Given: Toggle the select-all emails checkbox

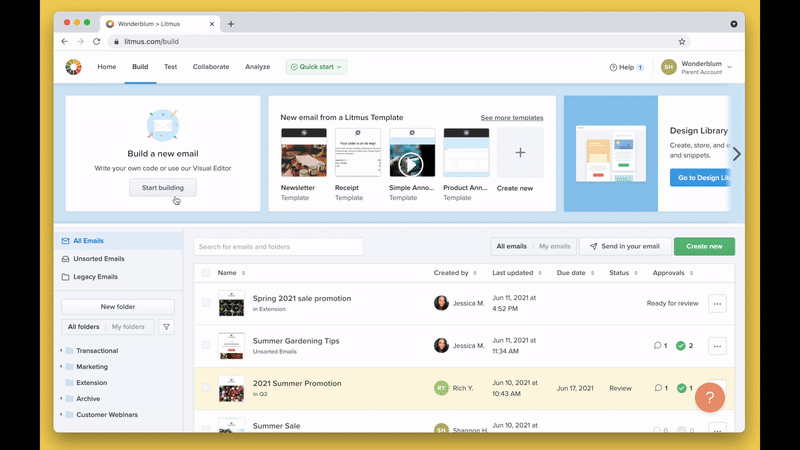Looking at the screenshot, I should [206, 273].
